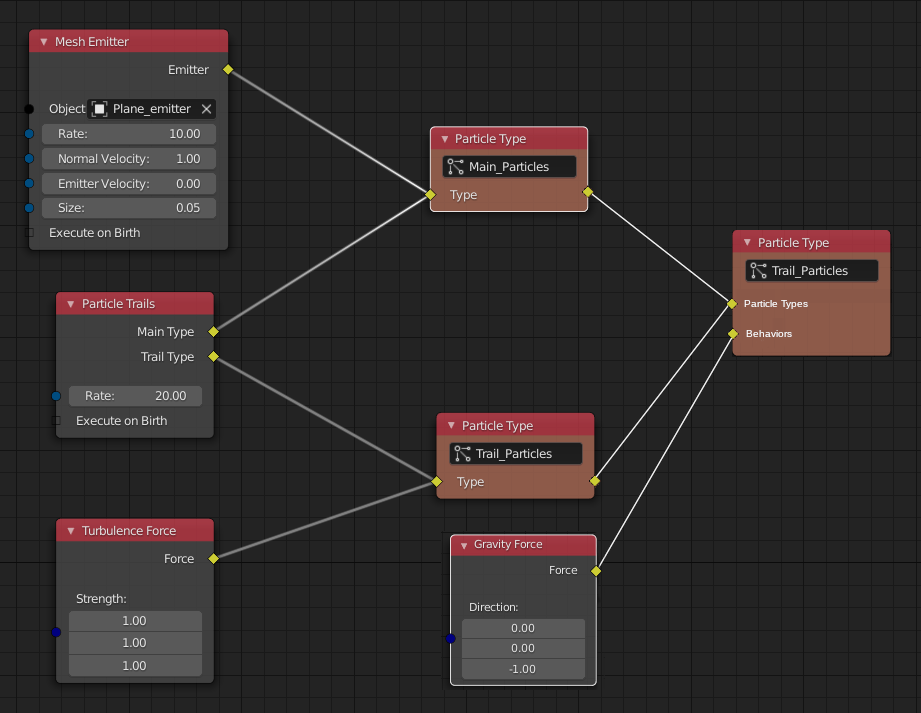Collapse the Gravity Force node
This screenshot has height=713, width=921.
click(464, 545)
